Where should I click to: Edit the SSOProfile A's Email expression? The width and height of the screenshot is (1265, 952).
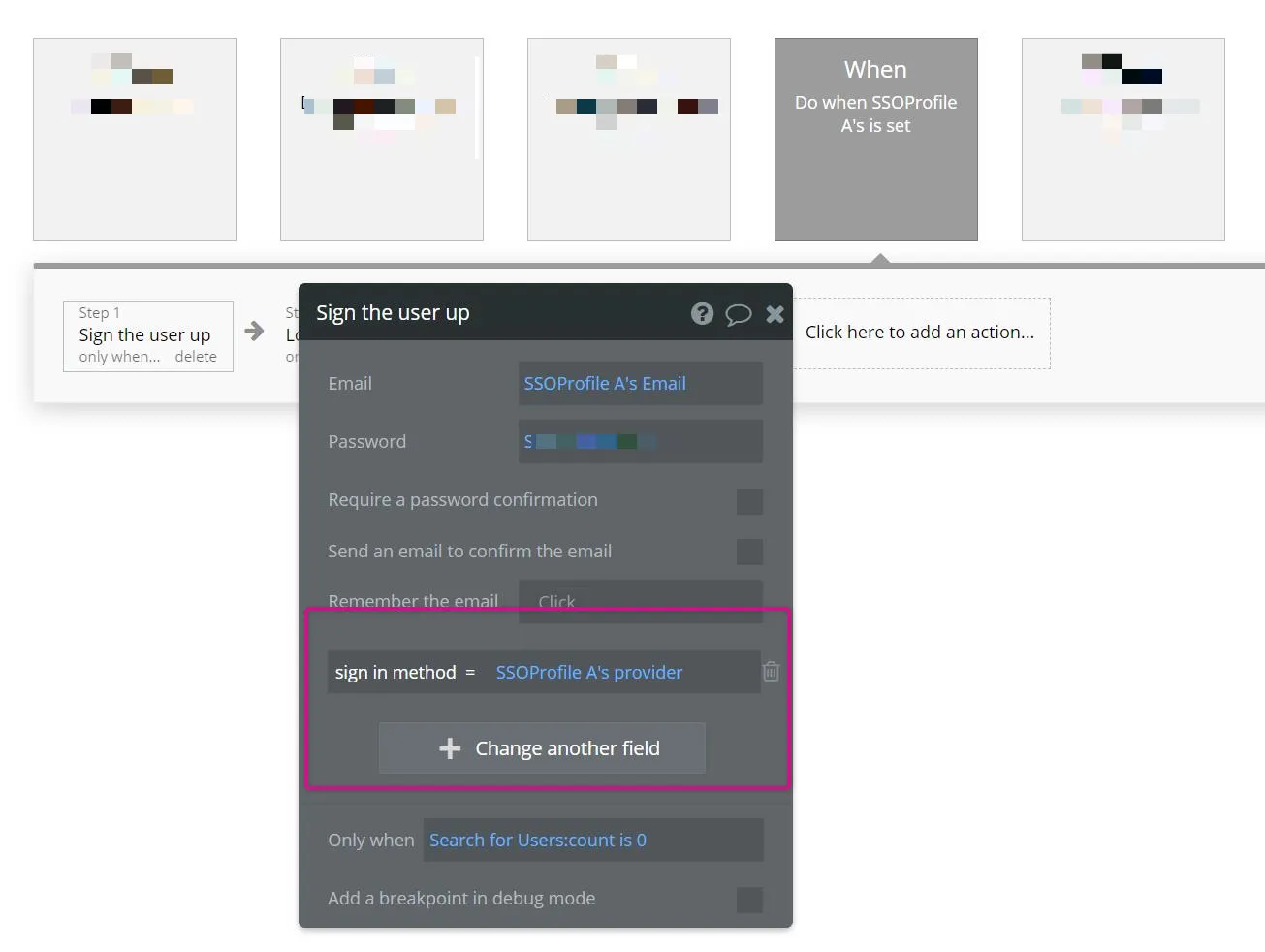tap(641, 383)
